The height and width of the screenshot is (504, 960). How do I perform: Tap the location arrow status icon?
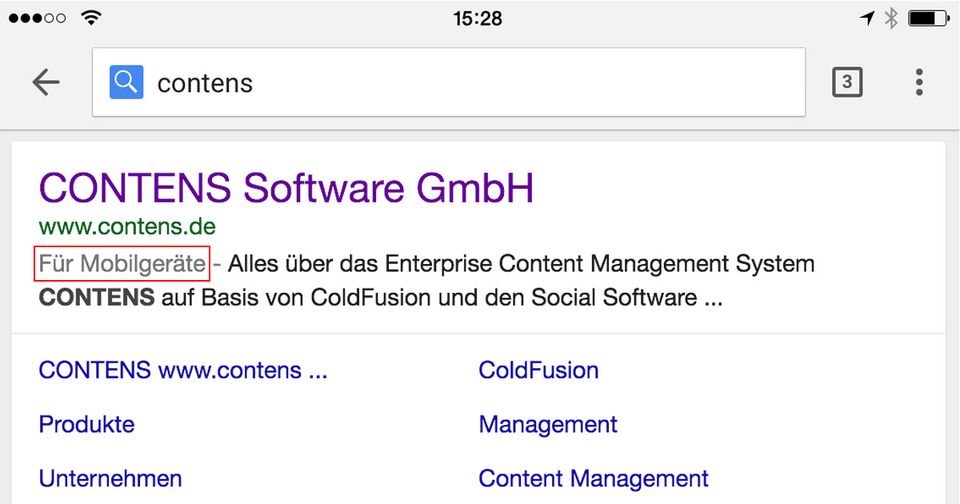pyautogui.click(x=866, y=18)
